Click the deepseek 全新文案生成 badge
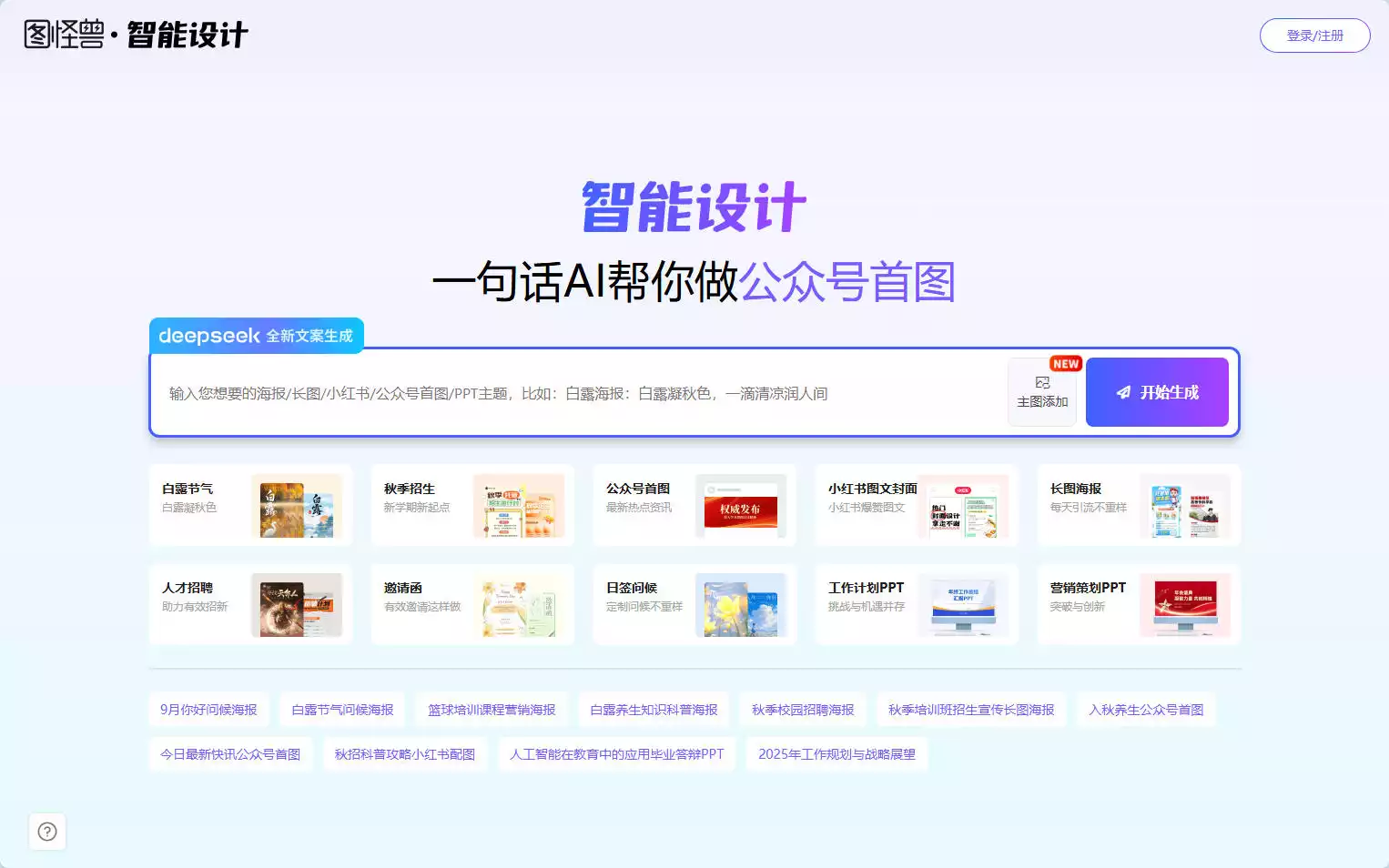 pyautogui.click(x=256, y=336)
